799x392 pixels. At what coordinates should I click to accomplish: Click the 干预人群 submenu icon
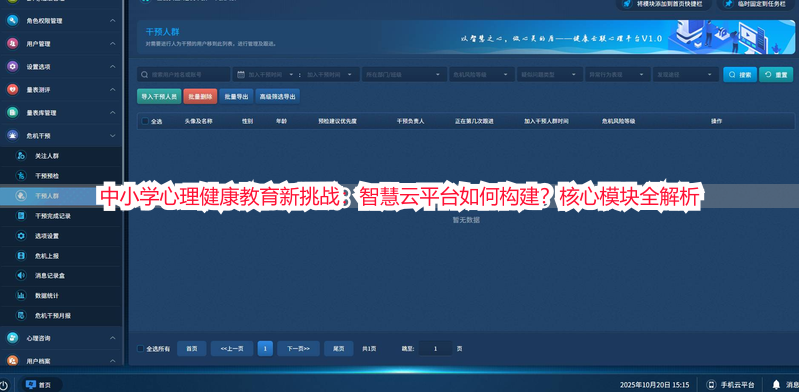pyautogui.click(x=21, y=196)
